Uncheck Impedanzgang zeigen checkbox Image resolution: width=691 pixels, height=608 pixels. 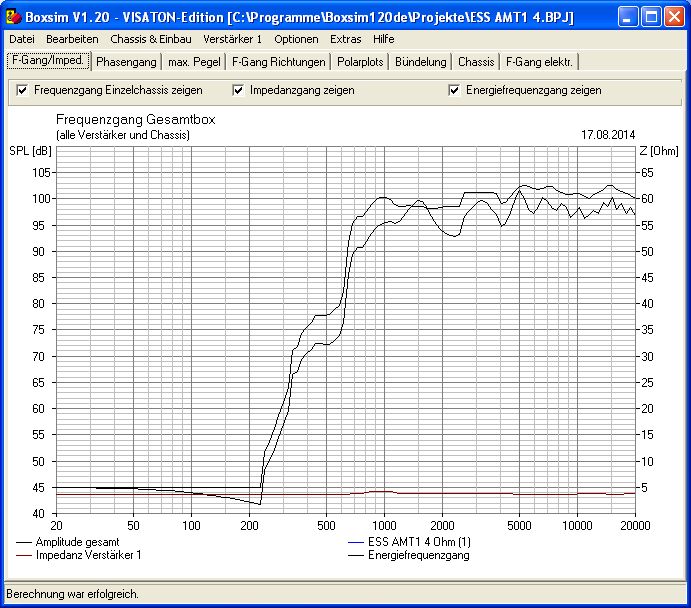238,90
